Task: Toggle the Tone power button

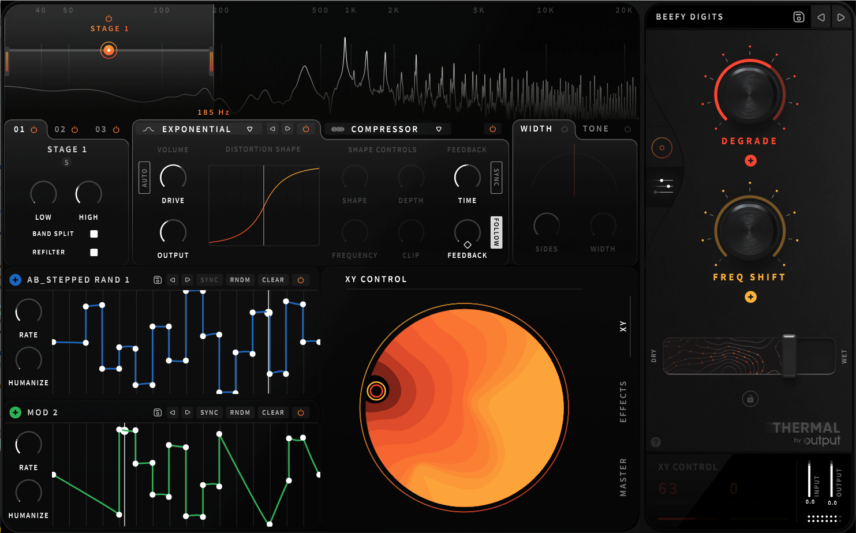Action: coord(628,129)
